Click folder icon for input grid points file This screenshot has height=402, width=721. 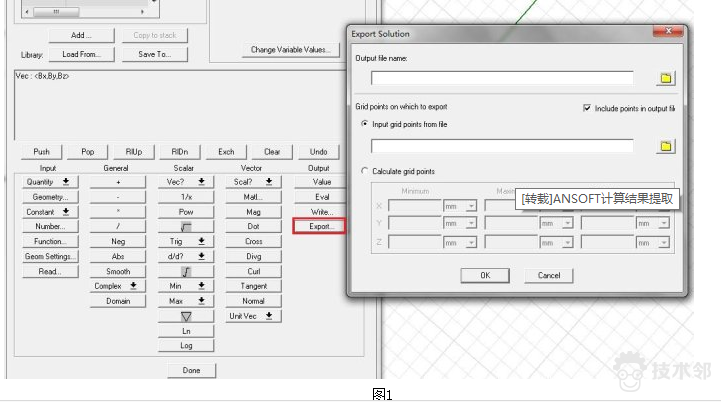(666, 146)
